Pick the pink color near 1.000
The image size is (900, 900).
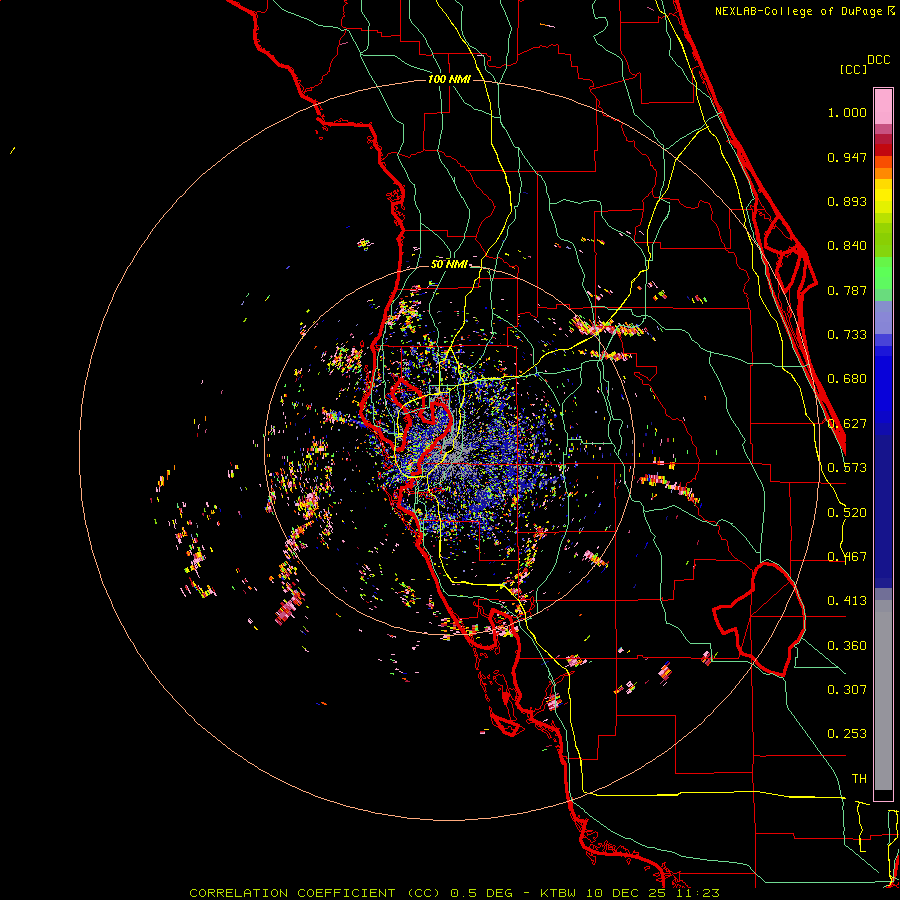click(x=883, y=107)
